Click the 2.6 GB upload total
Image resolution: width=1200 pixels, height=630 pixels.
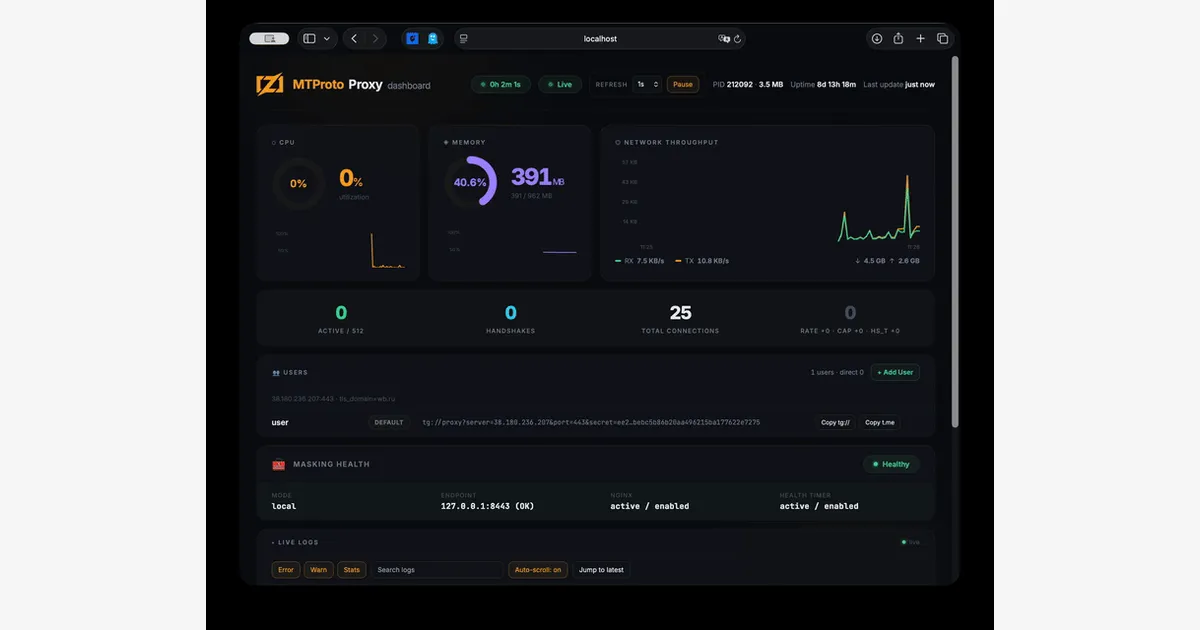pos(906,261)
